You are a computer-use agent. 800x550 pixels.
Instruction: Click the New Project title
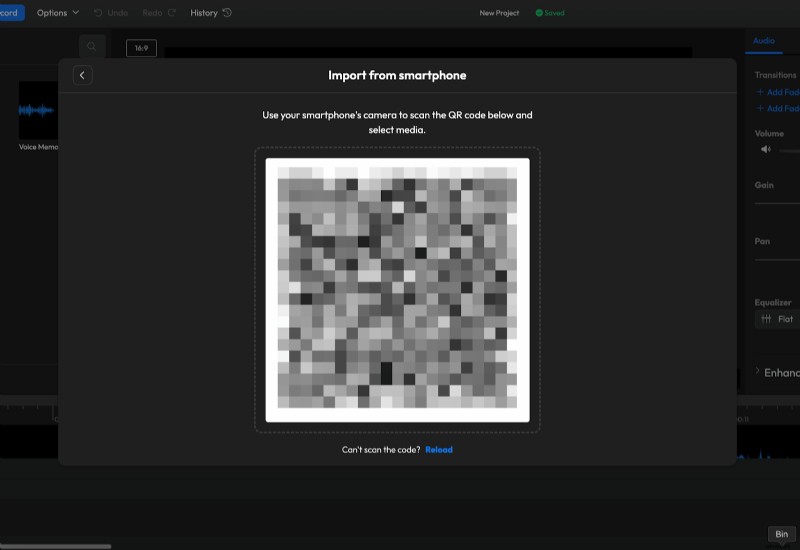(x=499, y=13)
